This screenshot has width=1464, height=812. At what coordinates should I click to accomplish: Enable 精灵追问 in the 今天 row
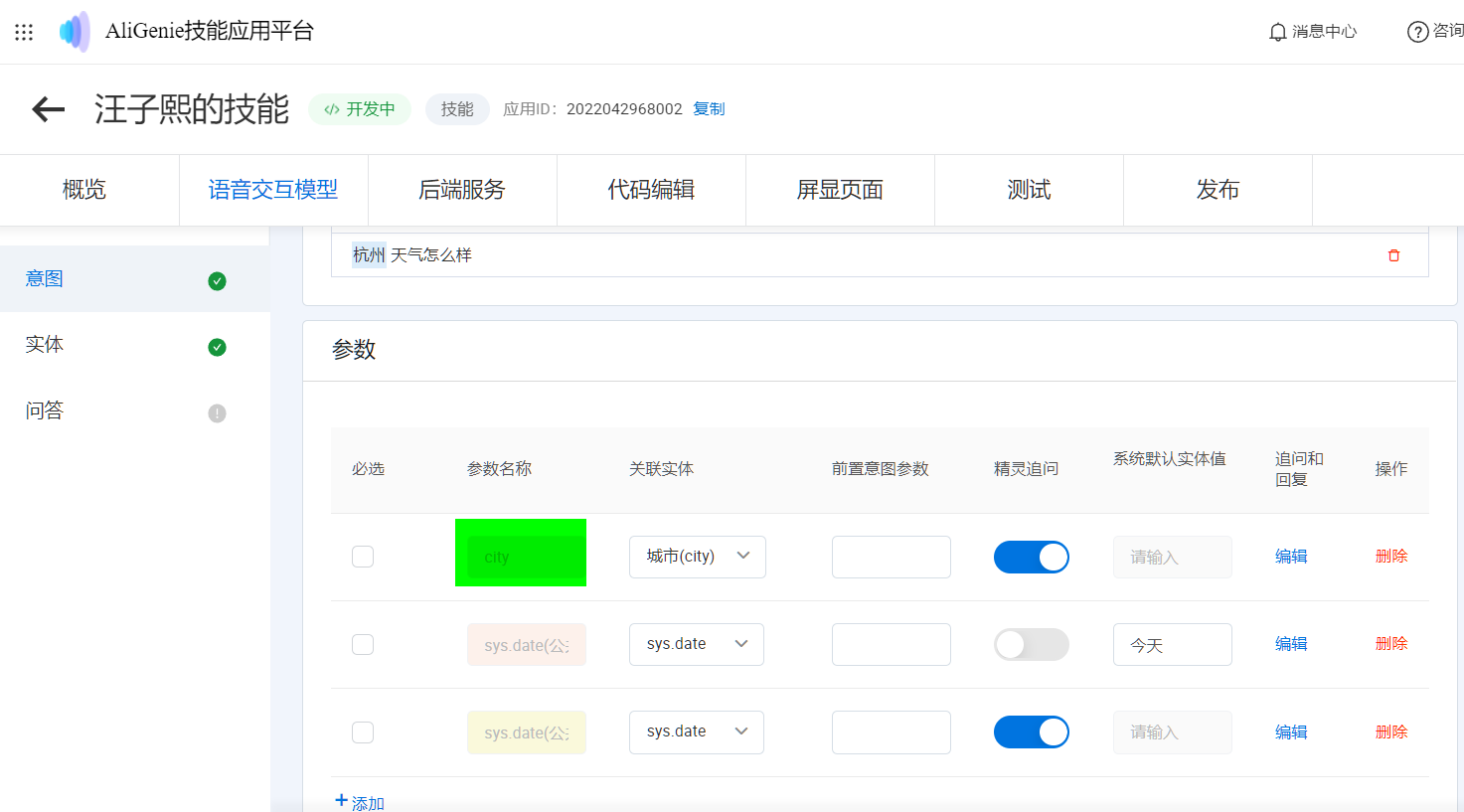[x=1032, y=644]
